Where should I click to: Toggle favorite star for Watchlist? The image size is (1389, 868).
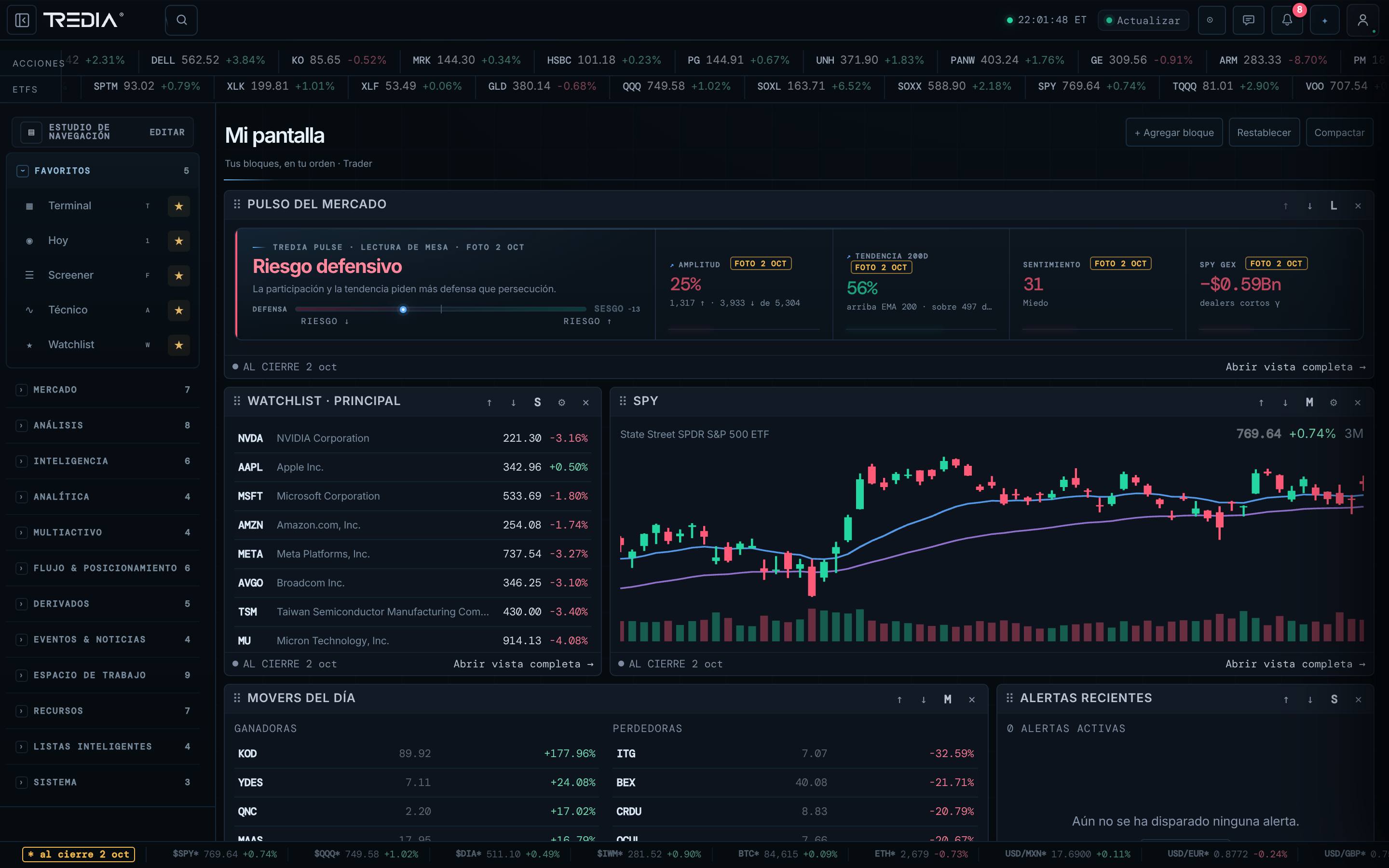(178, 345)
